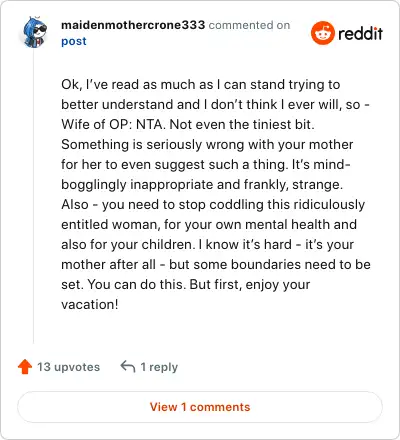The image size is (400, 440).
Task: Open the maidenmothercrone333 username link
Action: tap(133, 25)
